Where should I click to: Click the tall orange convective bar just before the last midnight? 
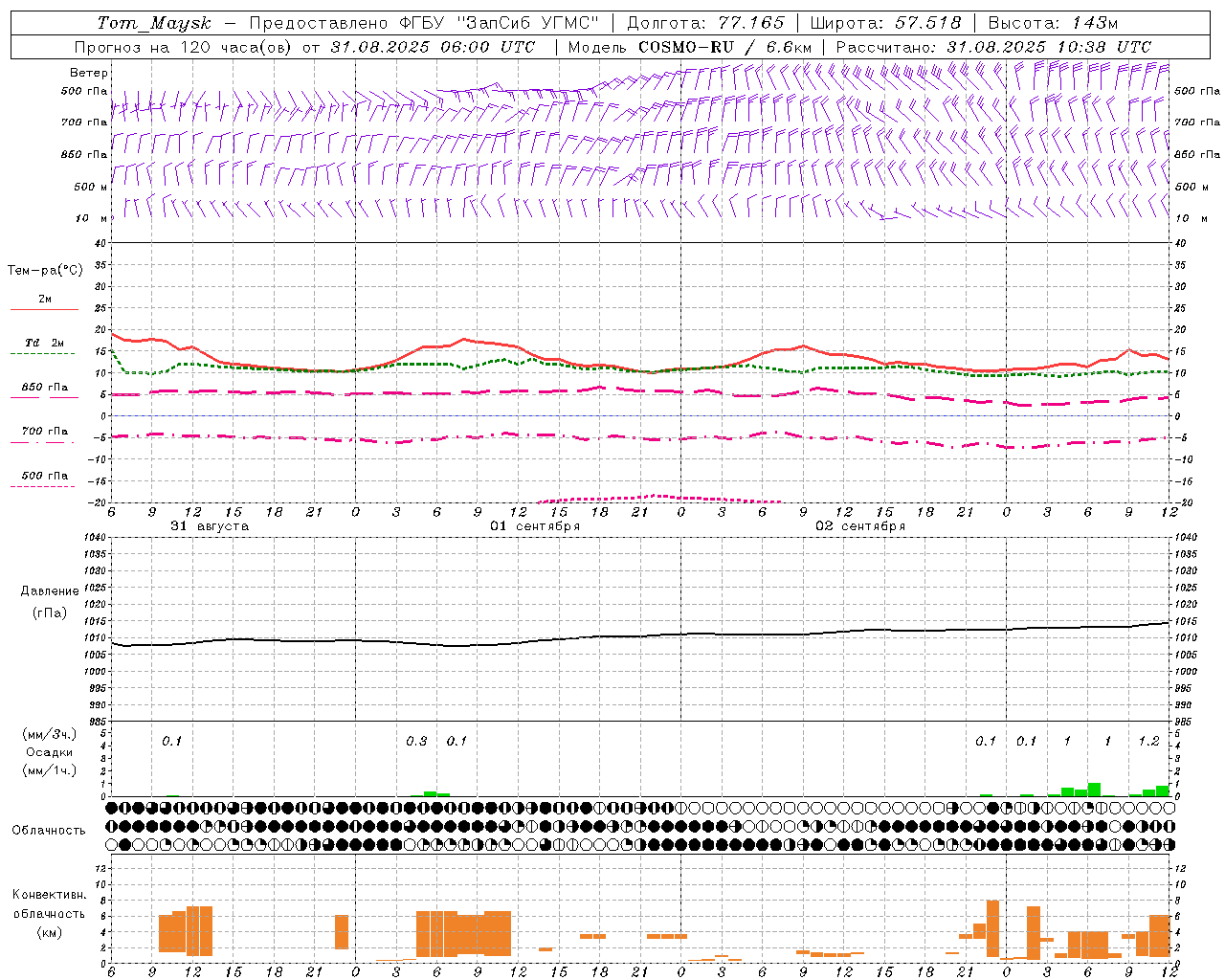click(x=992, y=929)
